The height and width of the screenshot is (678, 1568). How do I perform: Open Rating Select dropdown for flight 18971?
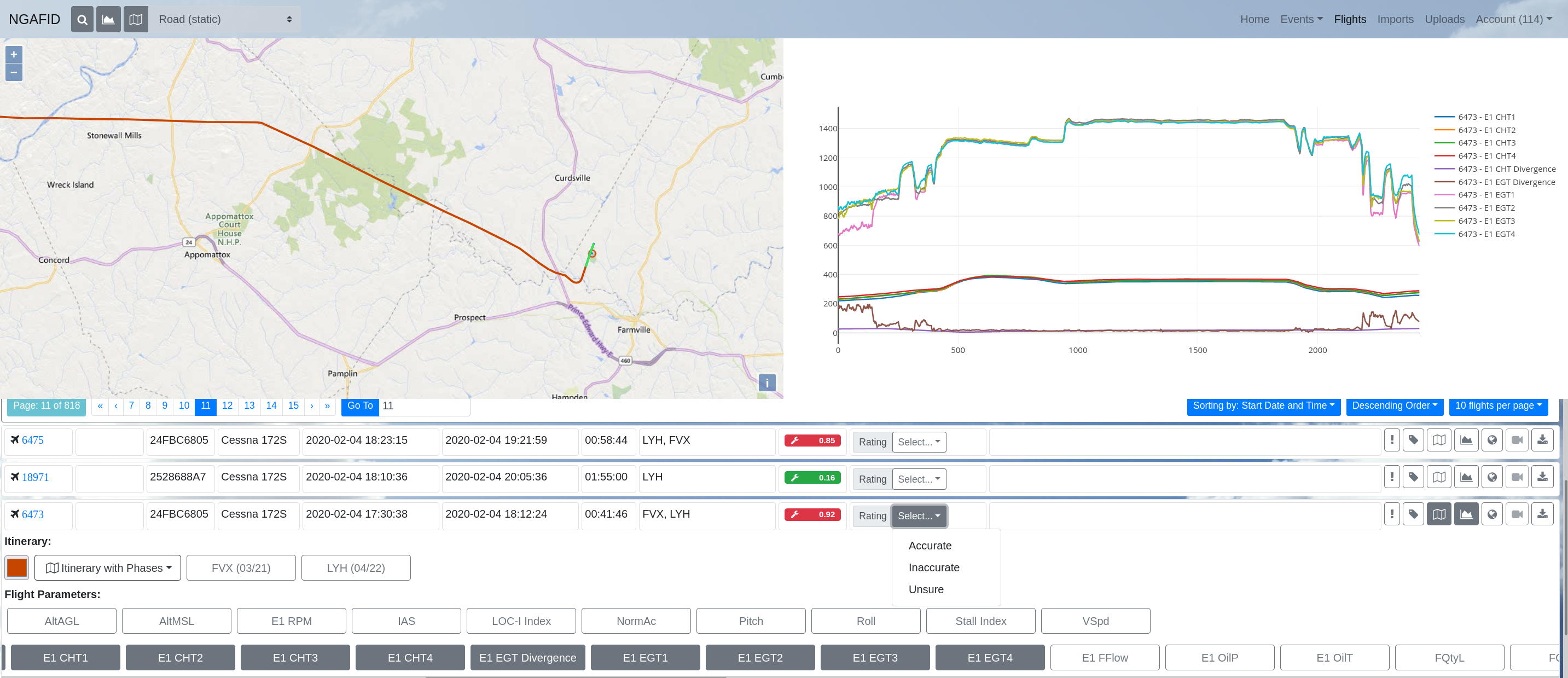(919, 479)
